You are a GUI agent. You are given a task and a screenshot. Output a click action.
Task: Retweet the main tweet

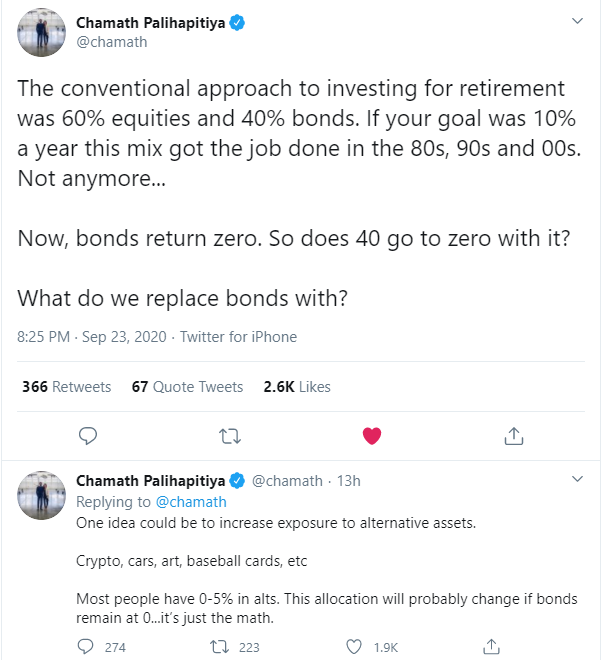tap(230, 436)
